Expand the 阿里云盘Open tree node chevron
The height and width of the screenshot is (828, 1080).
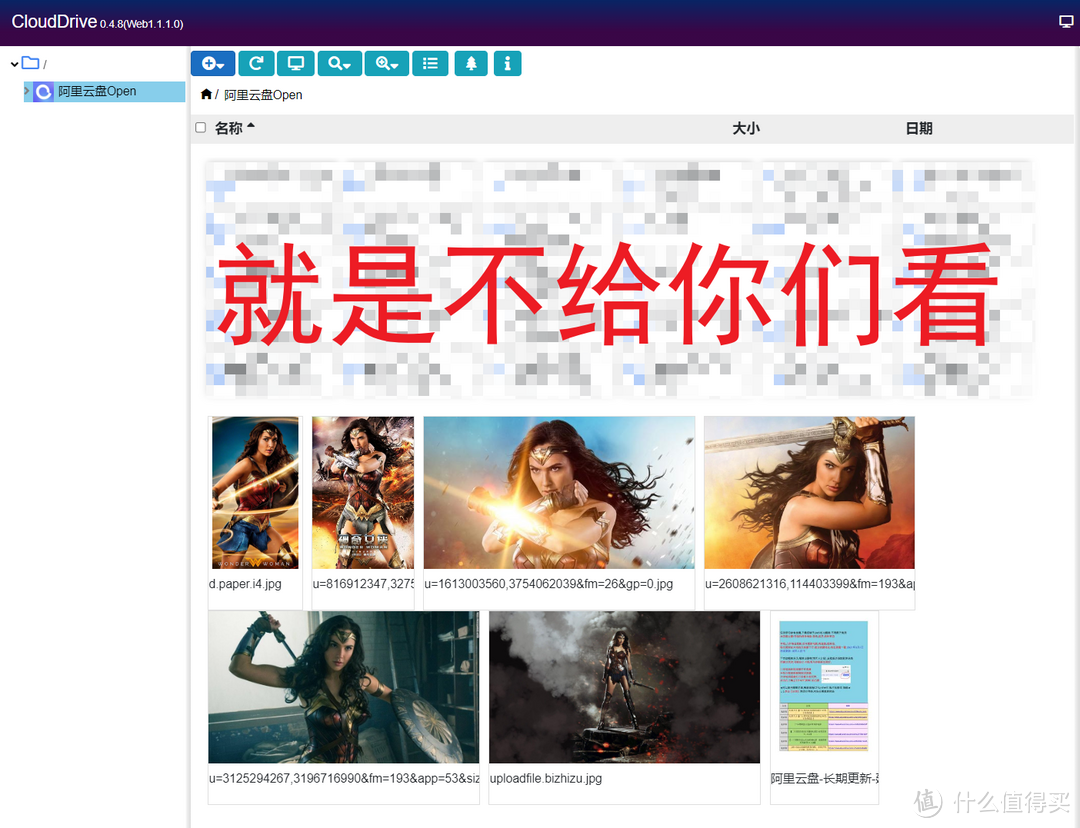[26, 91]
